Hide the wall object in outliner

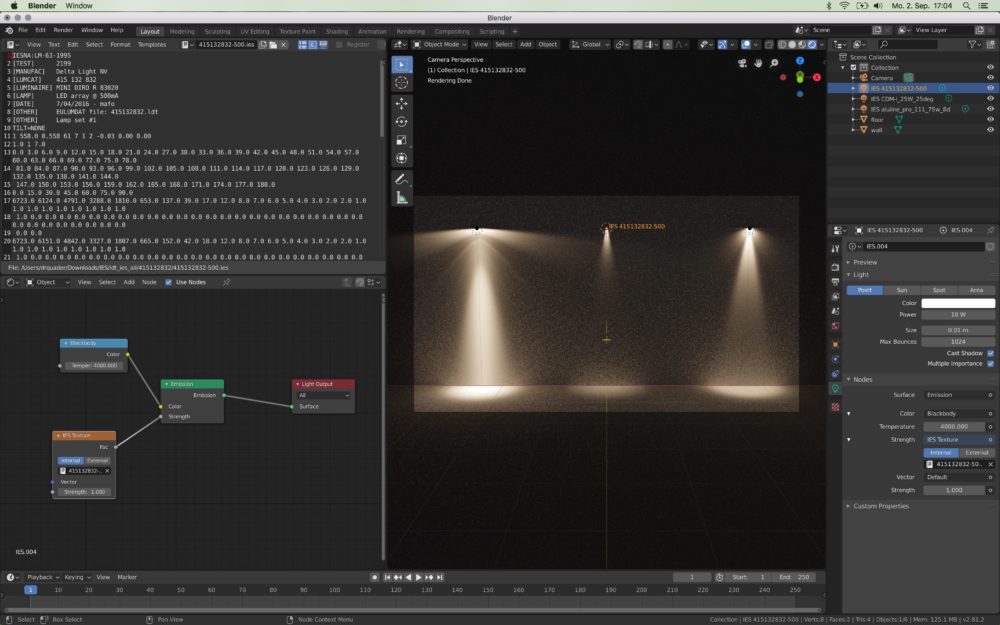click(x=990, y=129)
